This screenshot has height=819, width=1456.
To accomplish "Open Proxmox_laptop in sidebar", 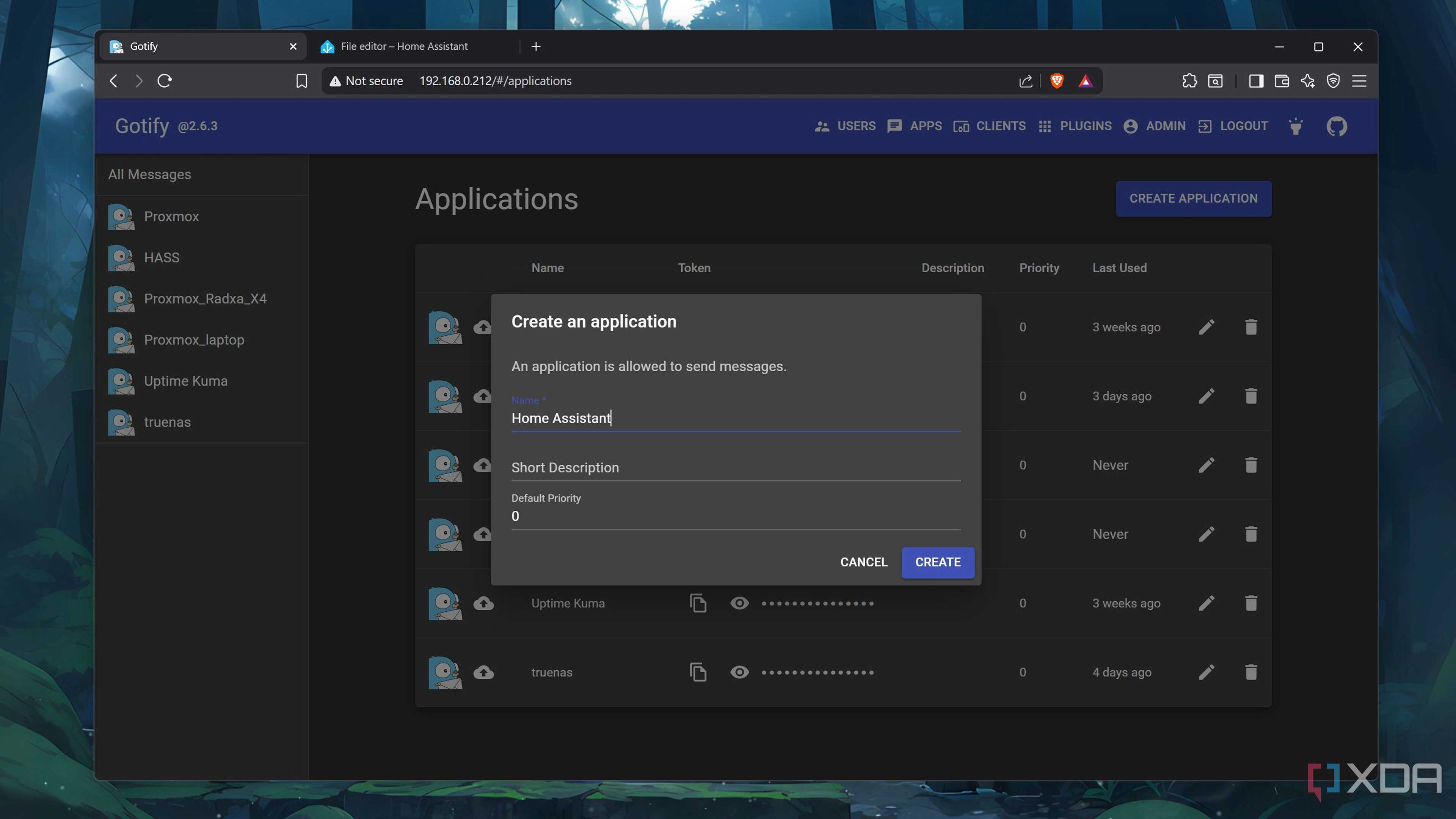I will click(201, 340).
